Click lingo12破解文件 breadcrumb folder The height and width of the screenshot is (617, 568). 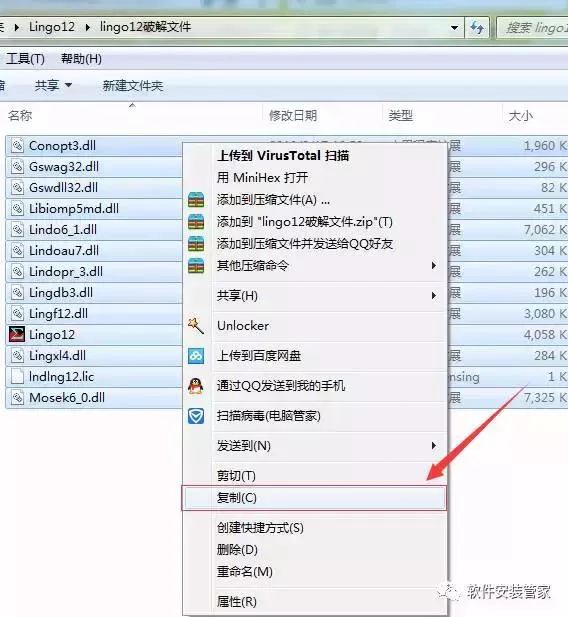pos(145,27)
